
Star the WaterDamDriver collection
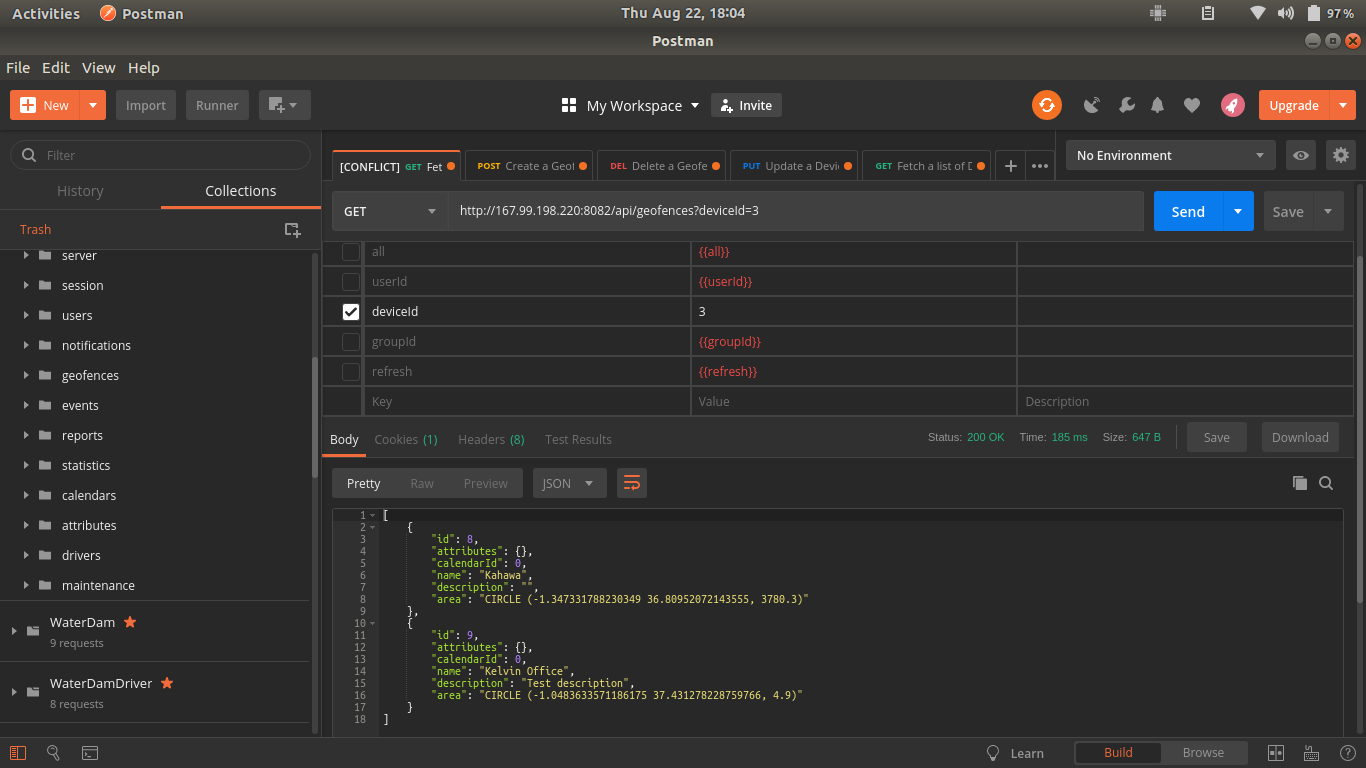167,683
